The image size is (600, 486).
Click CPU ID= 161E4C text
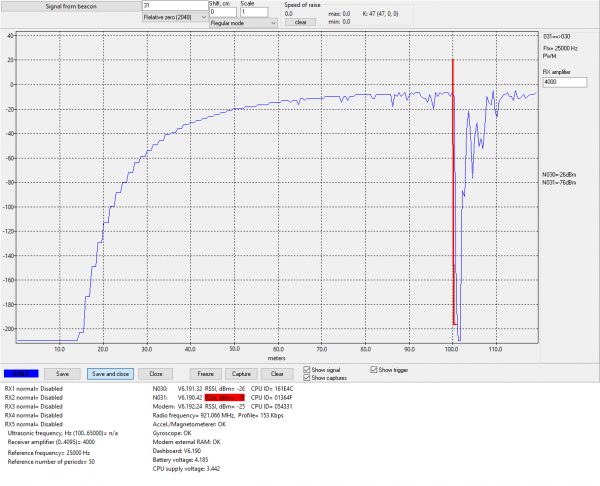tap(272, 389)
